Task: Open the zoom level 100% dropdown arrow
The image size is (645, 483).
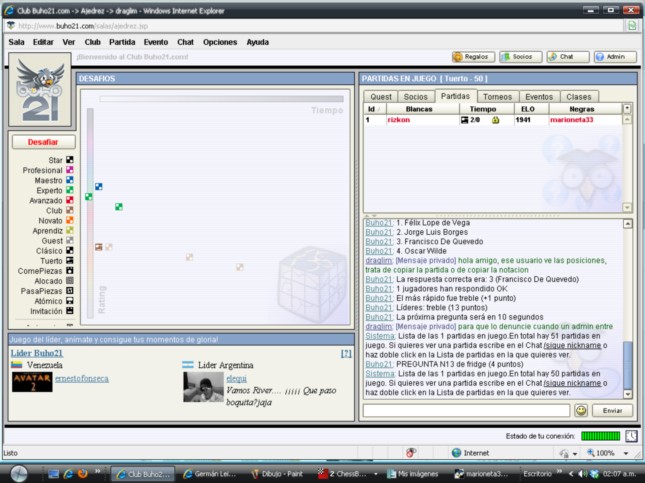Action: [626, 453]
